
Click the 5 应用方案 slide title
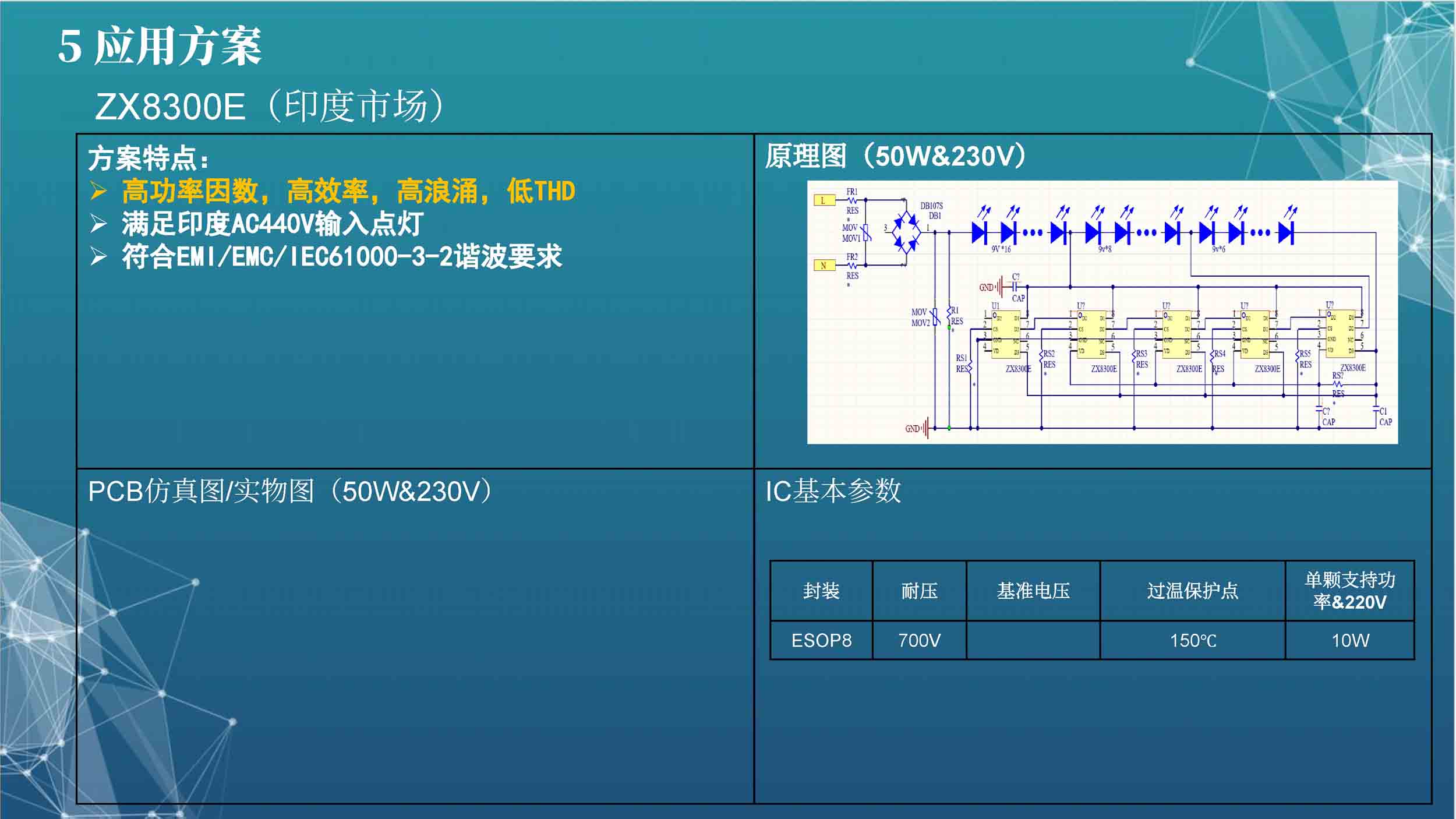point(160,47)
